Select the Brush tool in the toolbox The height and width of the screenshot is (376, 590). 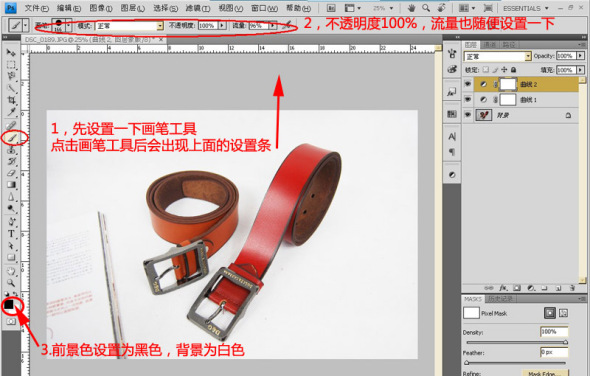coord(12,138)
